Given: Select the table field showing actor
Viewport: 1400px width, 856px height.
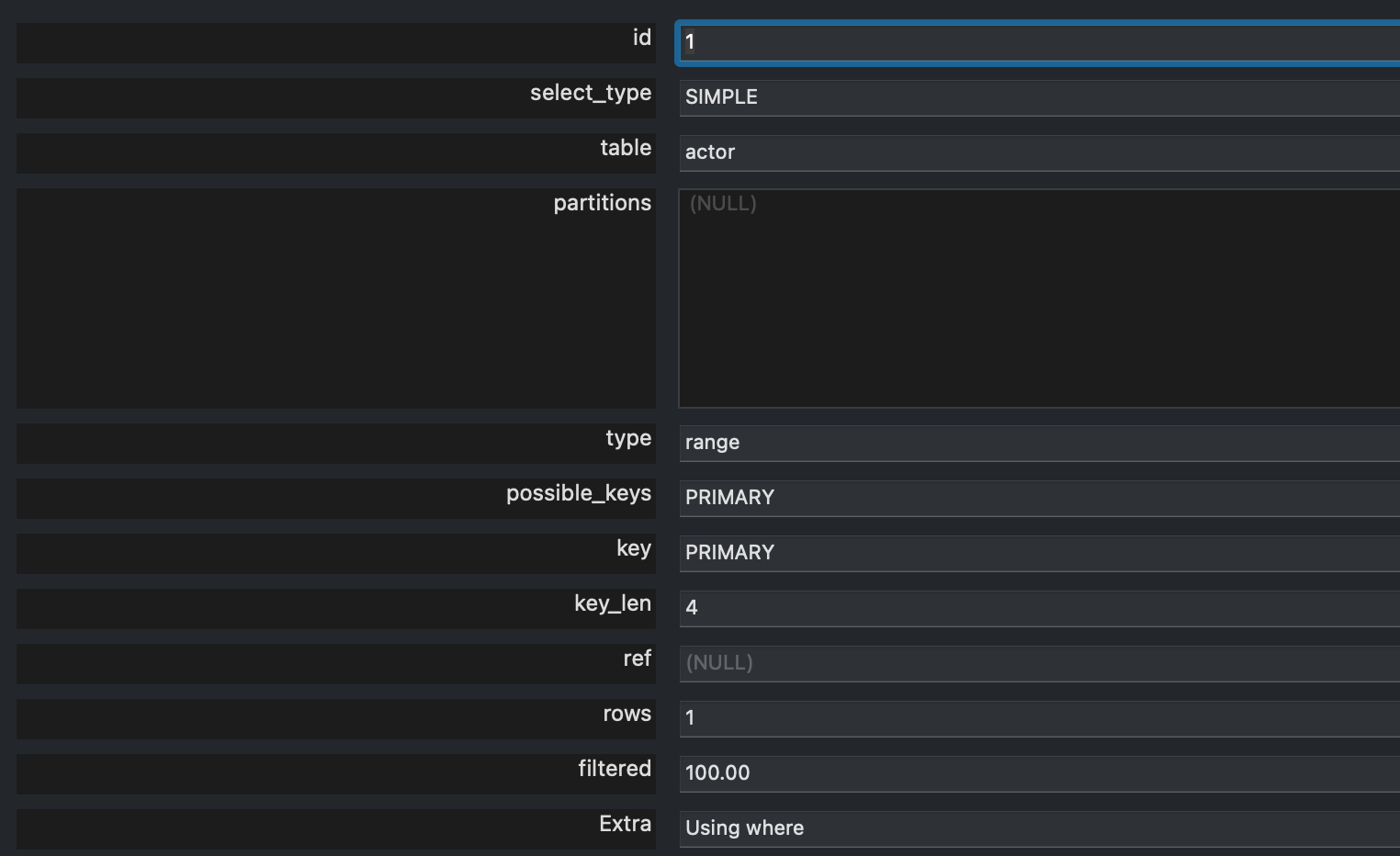Looking at the screenshot, I should coord(1038,152).
